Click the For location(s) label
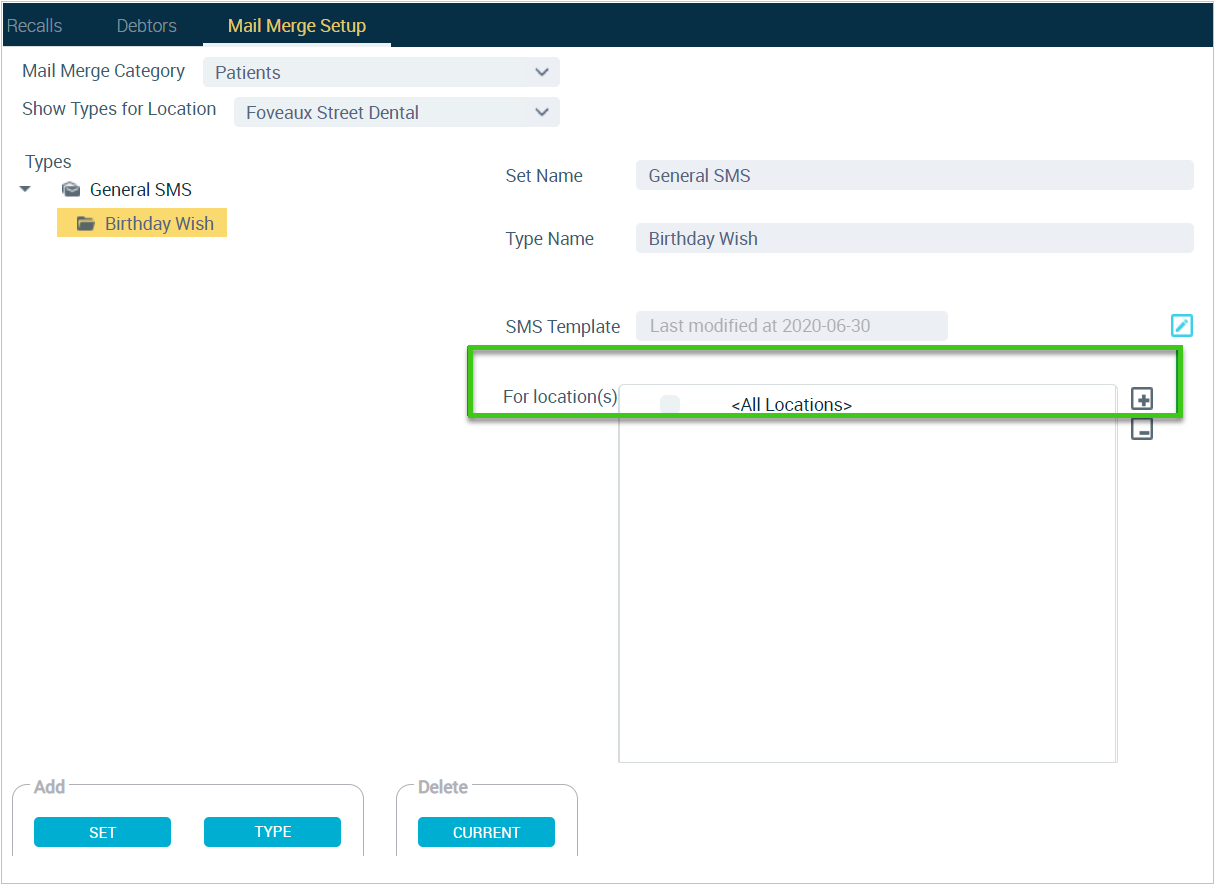 [x=560, y=397]
